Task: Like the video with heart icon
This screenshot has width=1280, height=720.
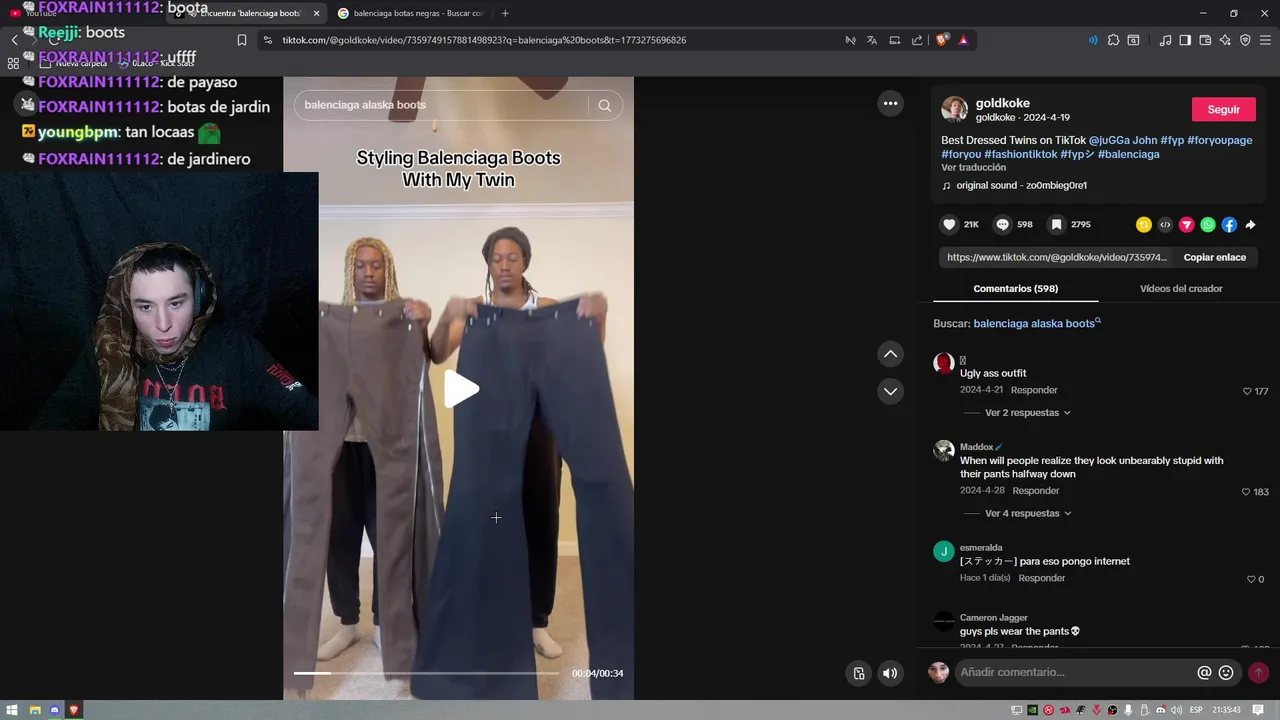Action: tap(950, 225)
